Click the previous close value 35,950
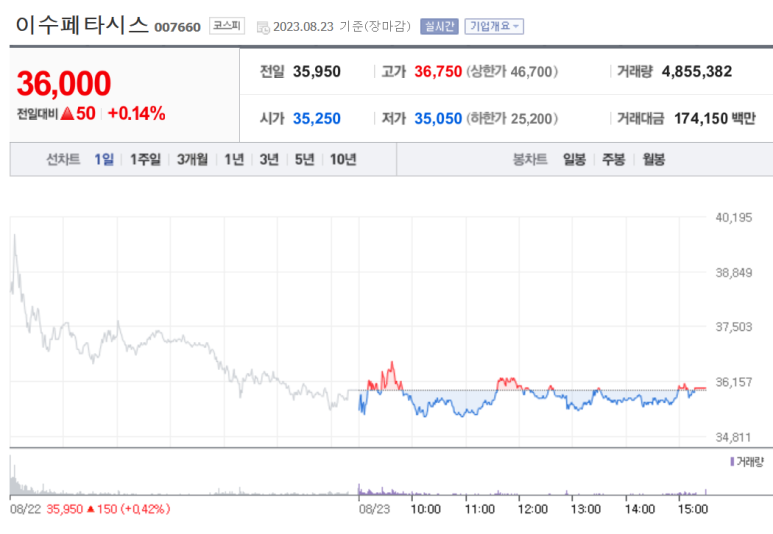 pyautogui.click(x=316, y=71)
